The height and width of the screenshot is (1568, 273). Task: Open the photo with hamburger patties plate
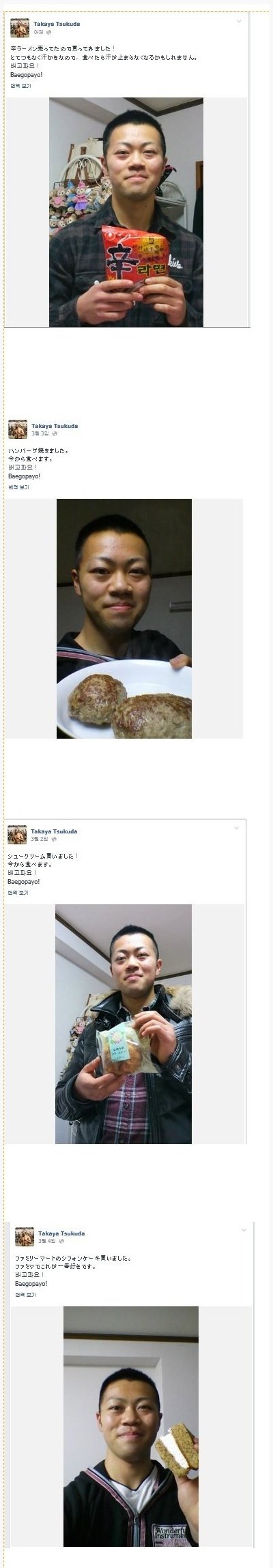(x=124, y=619)
